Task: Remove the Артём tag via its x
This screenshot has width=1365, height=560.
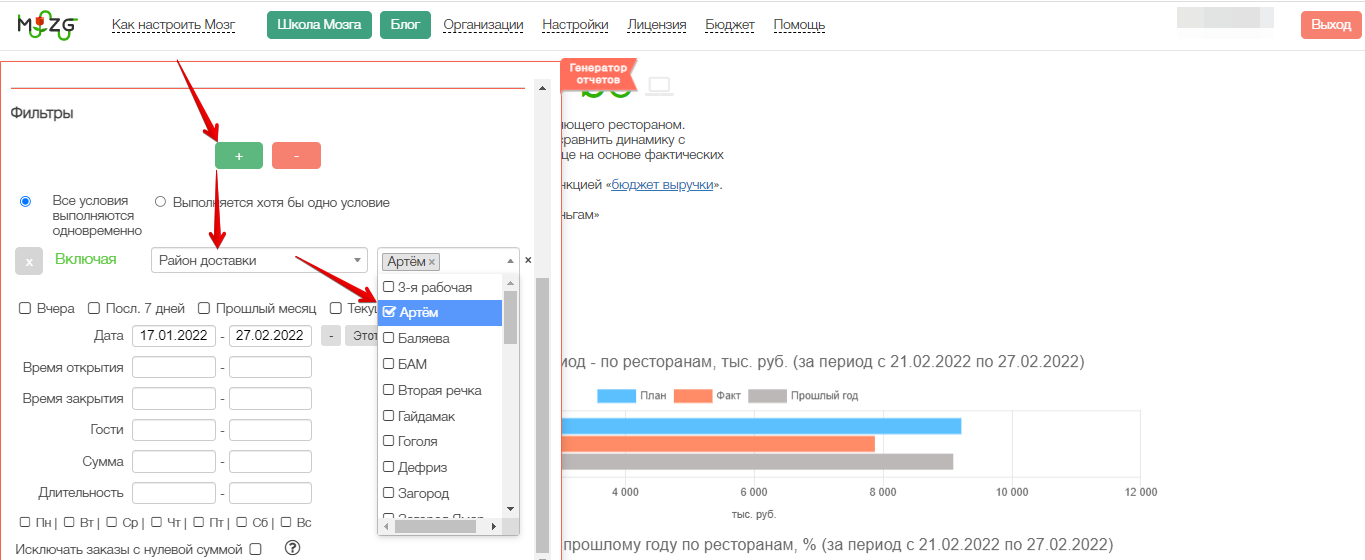Action: [x=432, y=262]
